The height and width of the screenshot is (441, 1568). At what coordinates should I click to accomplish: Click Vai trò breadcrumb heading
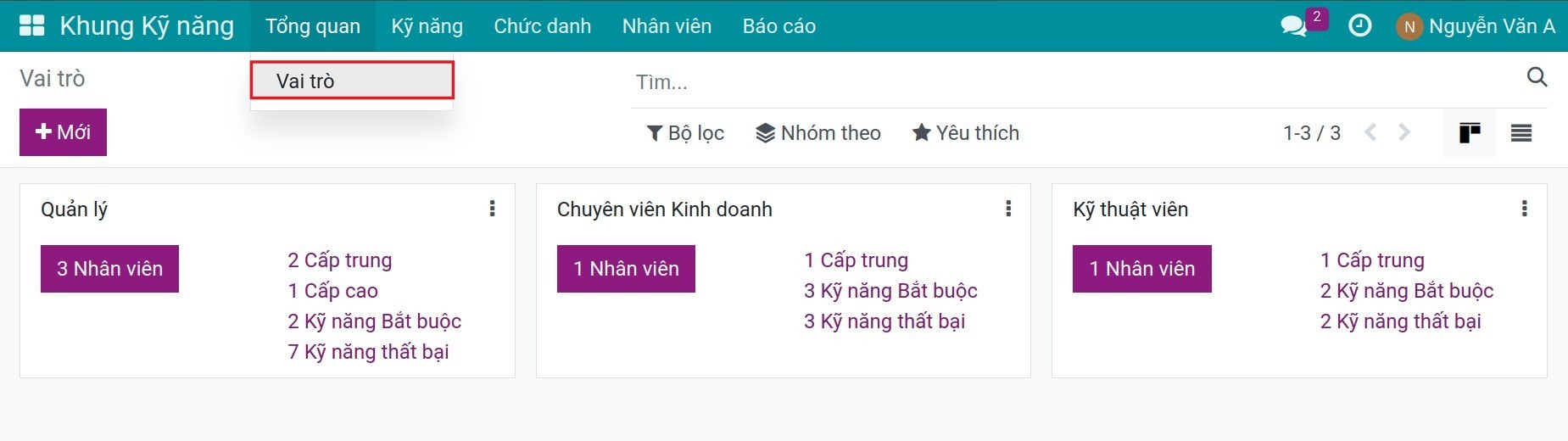(x=53, y=78)
